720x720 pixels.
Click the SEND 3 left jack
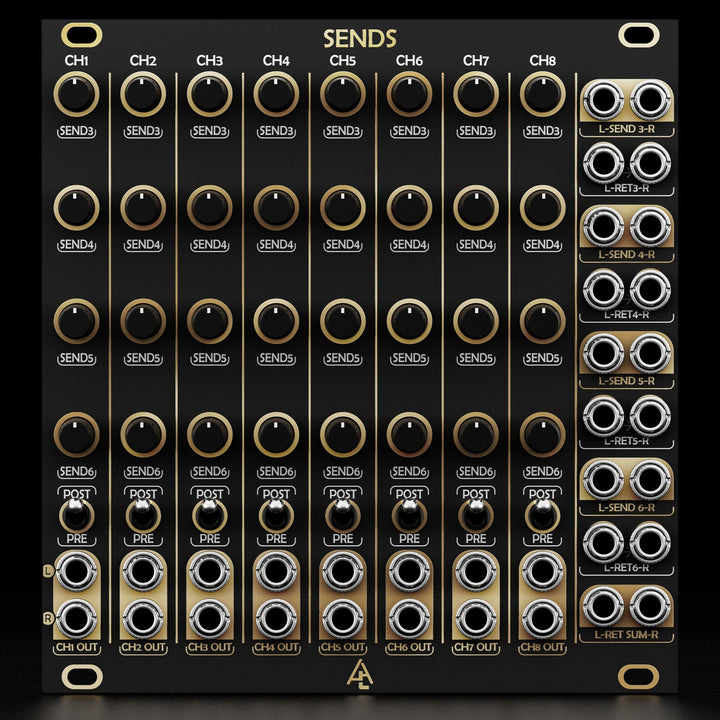coord(603,100)
